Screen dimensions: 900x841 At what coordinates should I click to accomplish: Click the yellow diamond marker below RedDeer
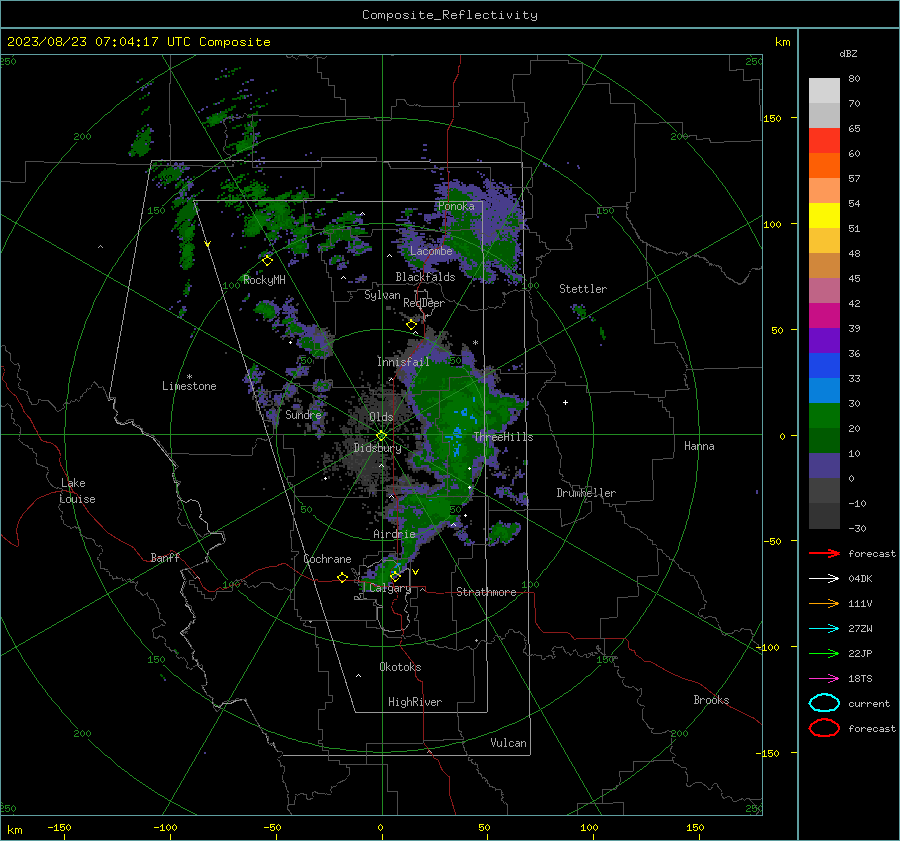(411, 325)
